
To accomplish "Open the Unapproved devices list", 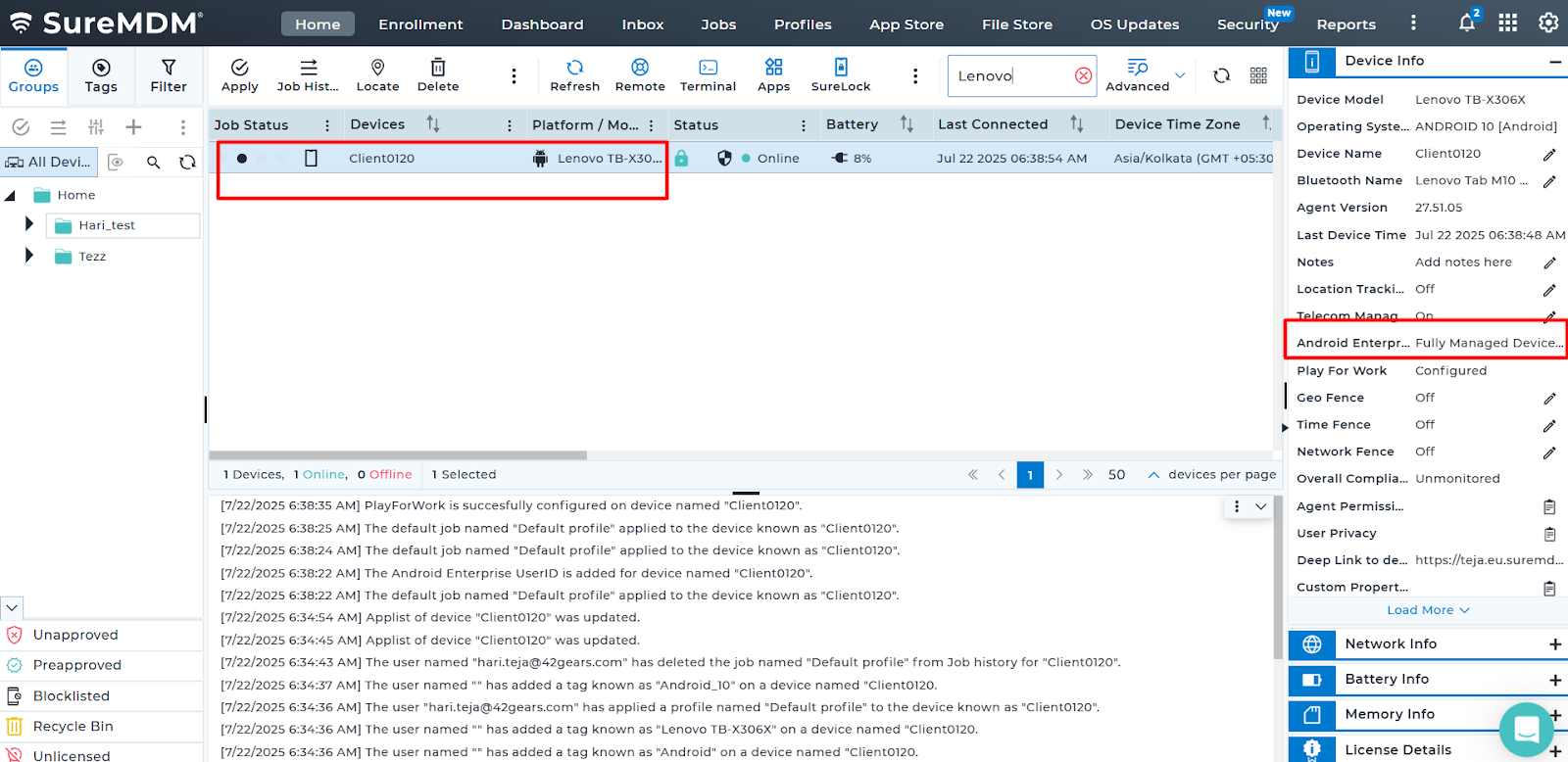I will point(75,635).
